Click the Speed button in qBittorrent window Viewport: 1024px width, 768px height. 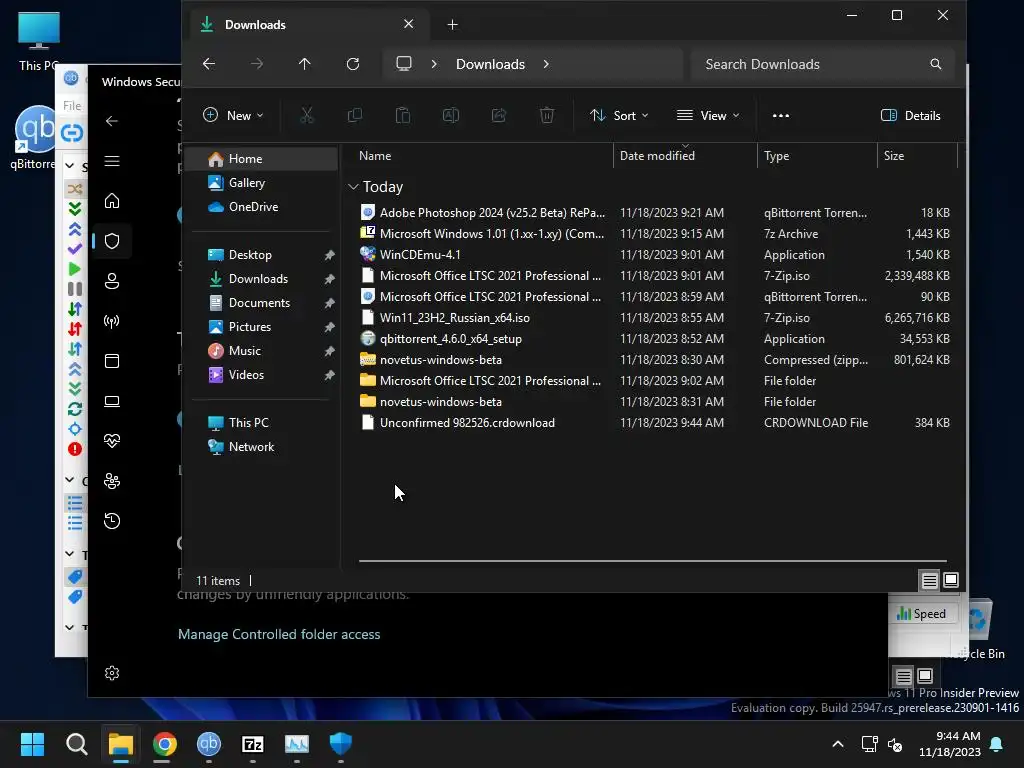(921, 614)
